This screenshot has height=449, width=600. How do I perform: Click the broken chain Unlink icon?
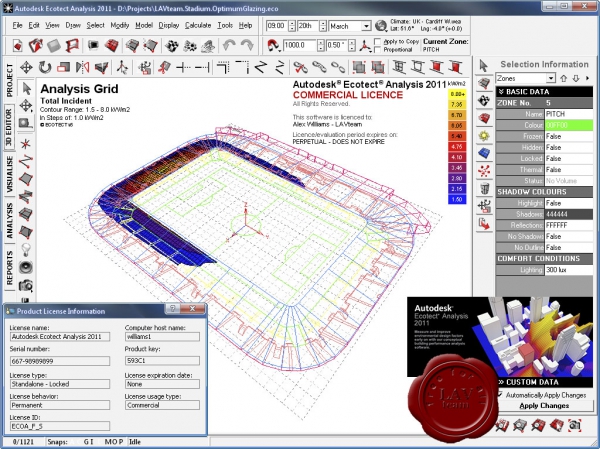click(338, 68)
